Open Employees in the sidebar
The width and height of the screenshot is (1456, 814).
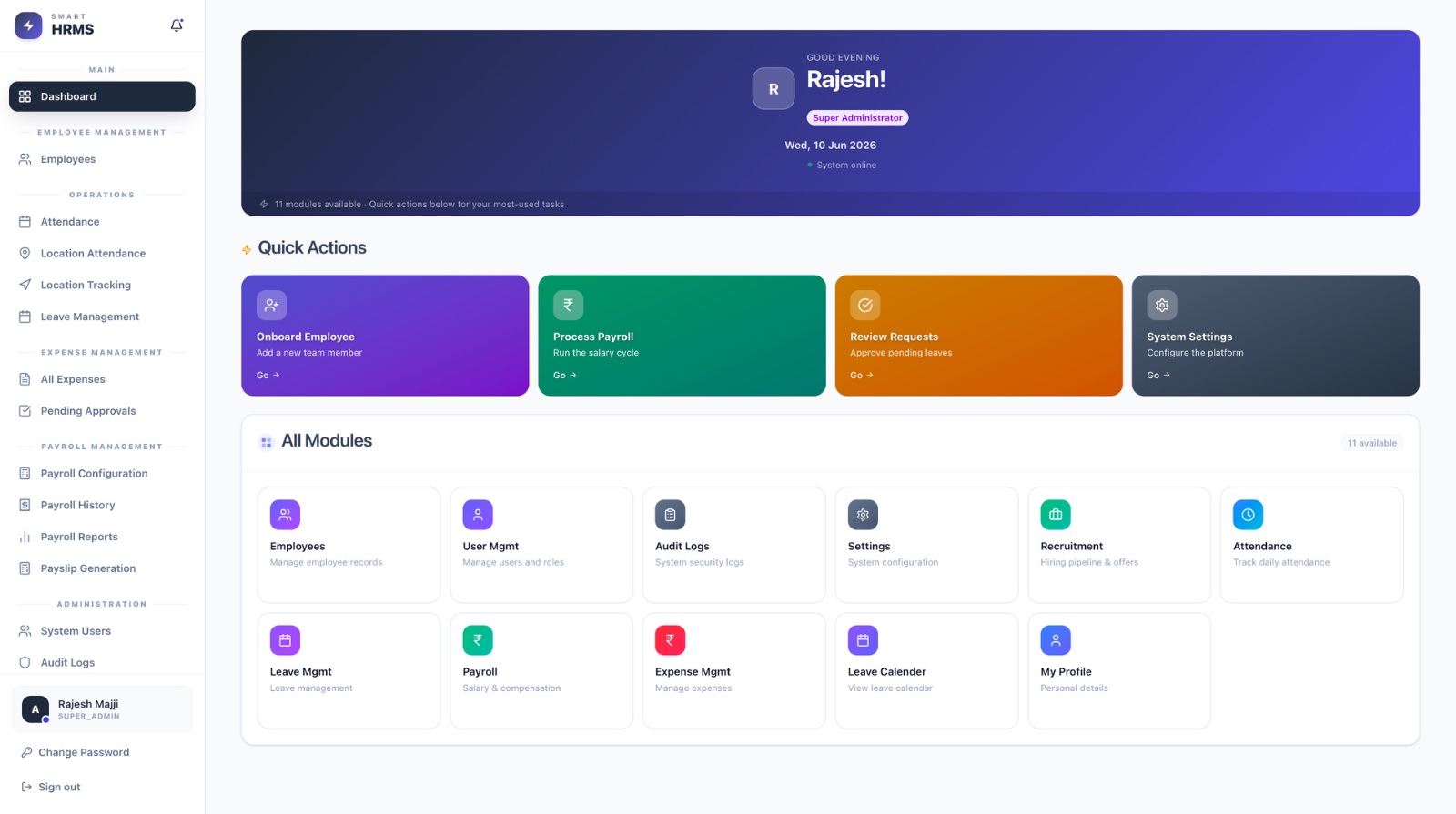tap(102, 159)
